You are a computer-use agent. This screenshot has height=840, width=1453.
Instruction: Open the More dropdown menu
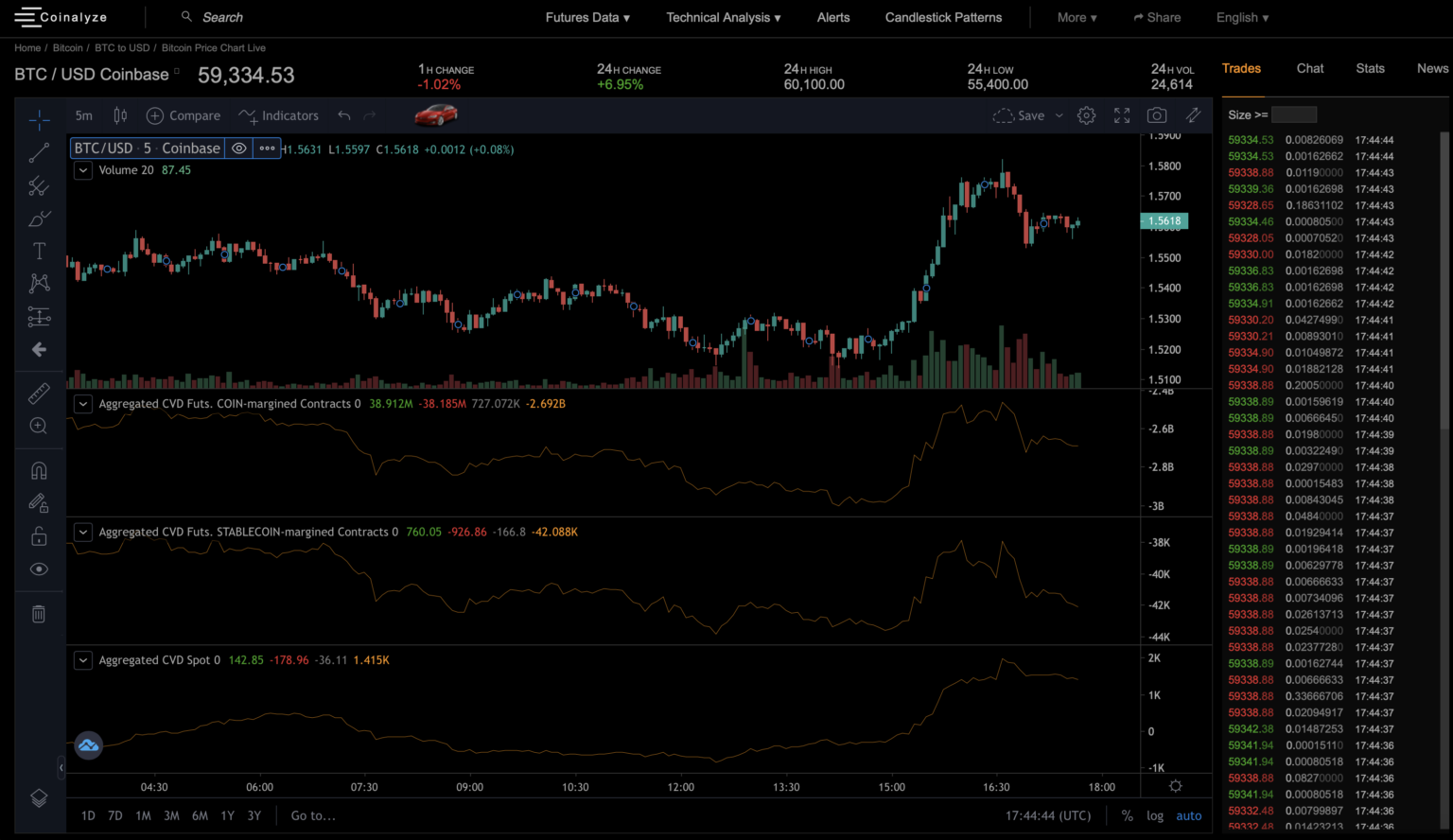[1077, 17]
